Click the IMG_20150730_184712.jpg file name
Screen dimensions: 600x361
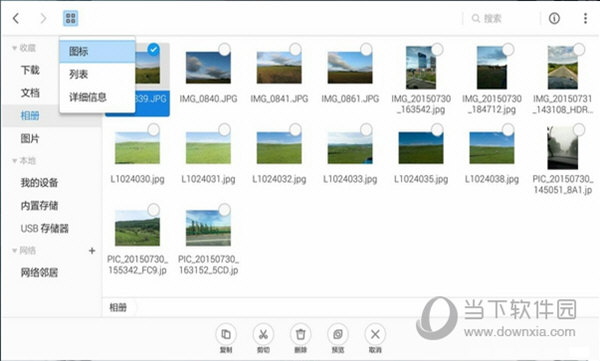tap(492, 104)
